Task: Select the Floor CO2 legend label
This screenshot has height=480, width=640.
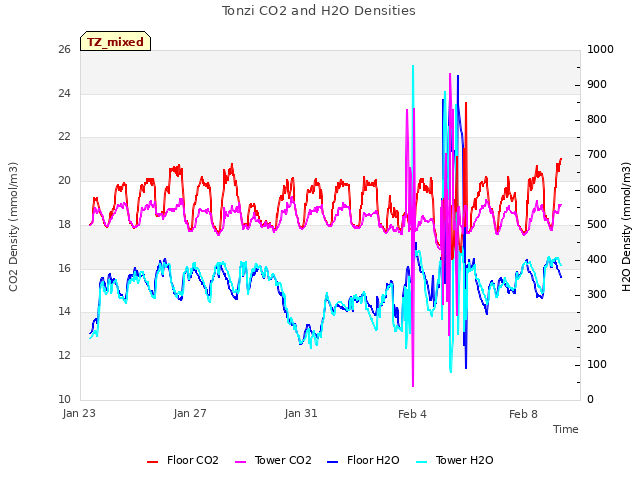Action: [193, 460]
